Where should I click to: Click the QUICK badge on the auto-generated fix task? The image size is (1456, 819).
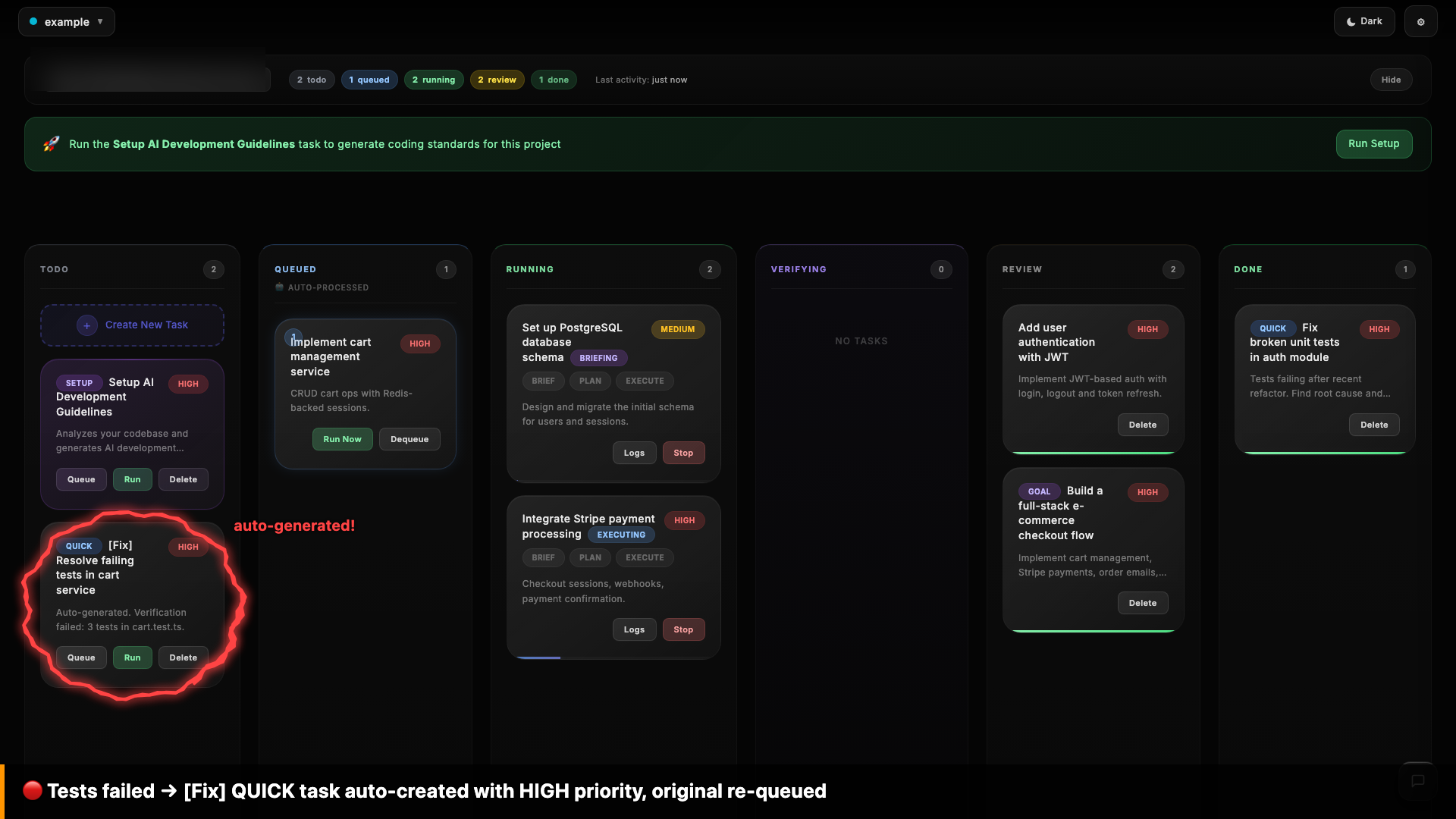[x=79, y=546]
